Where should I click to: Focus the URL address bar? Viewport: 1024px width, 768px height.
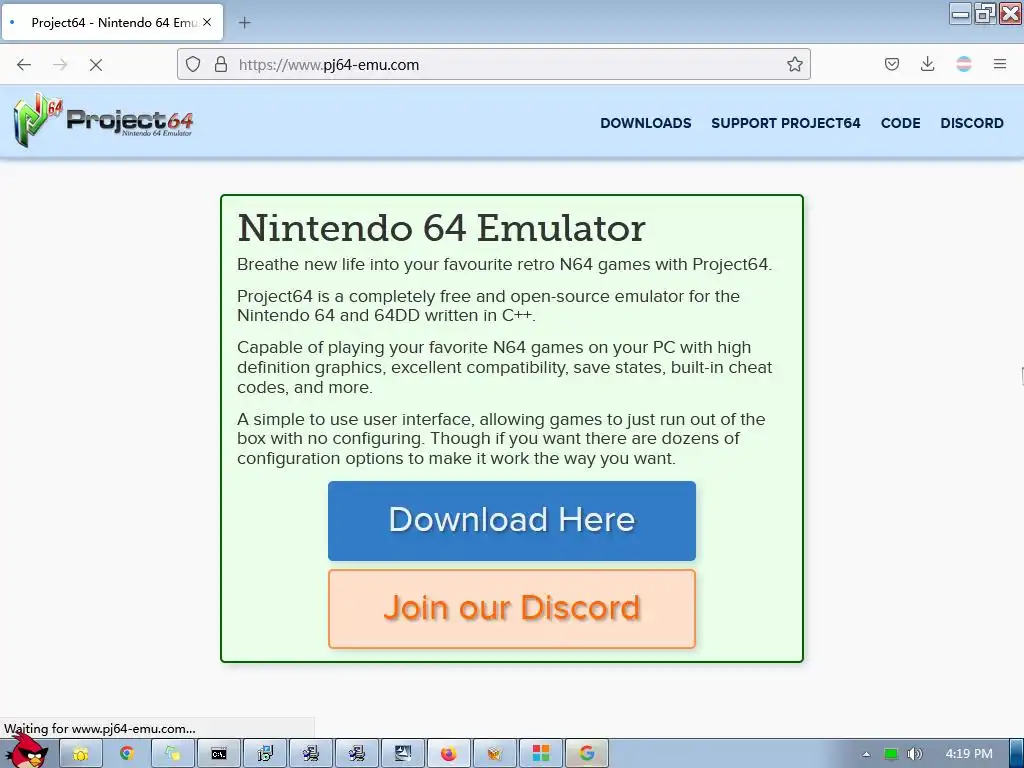click(494, 65)
